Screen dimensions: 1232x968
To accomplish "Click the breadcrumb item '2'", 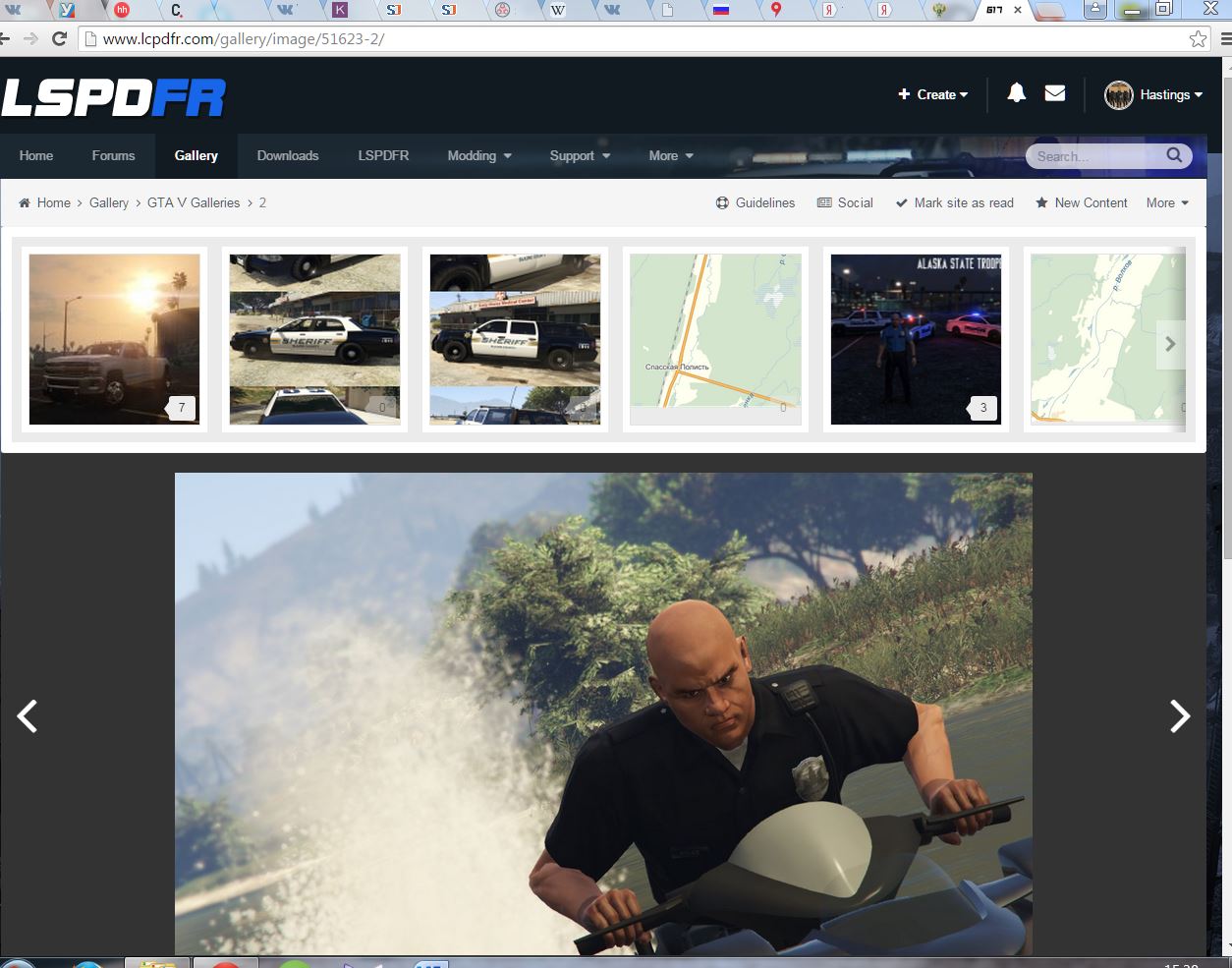I will click(262, 202).
